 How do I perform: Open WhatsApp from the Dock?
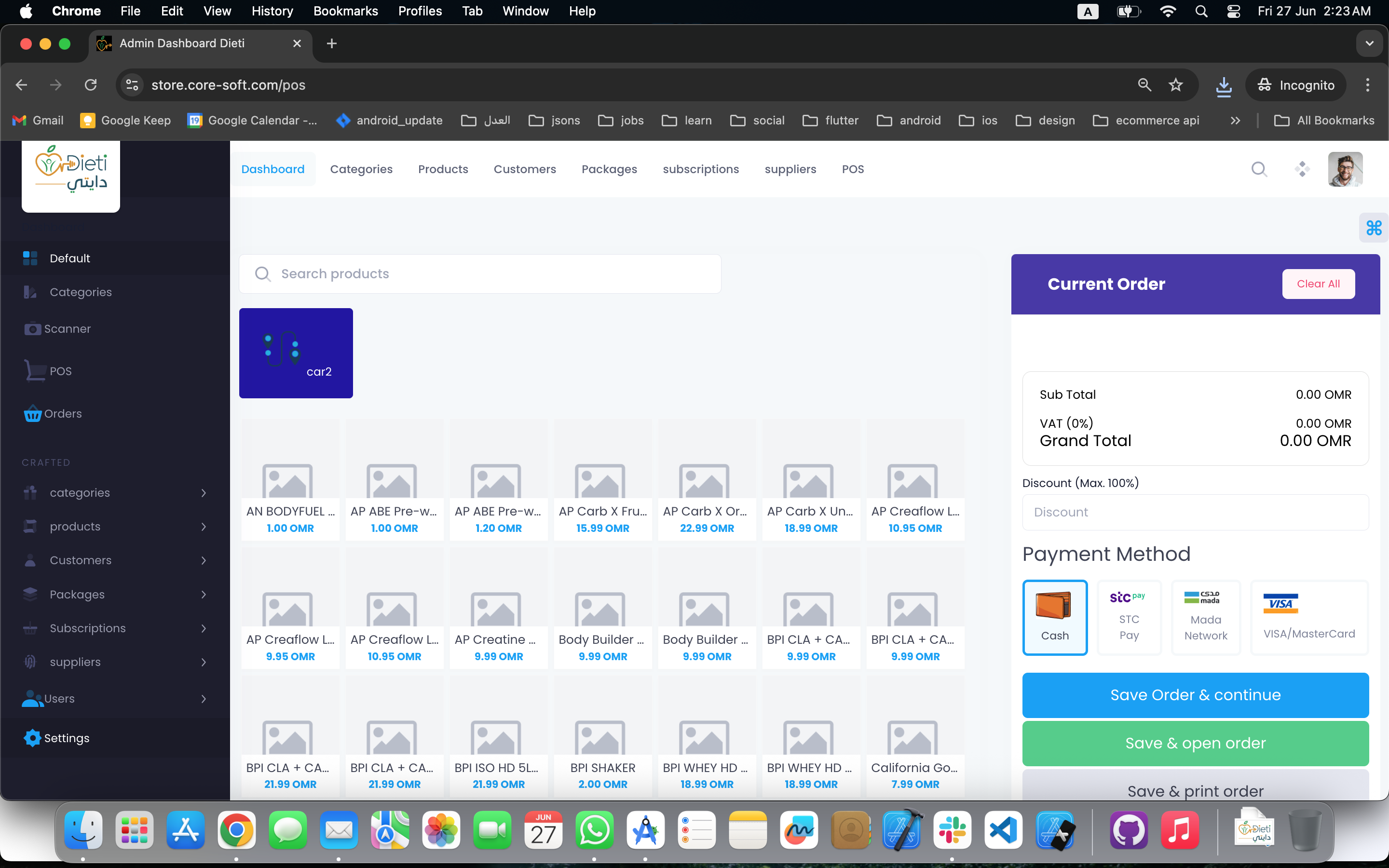tap(594, 830)
